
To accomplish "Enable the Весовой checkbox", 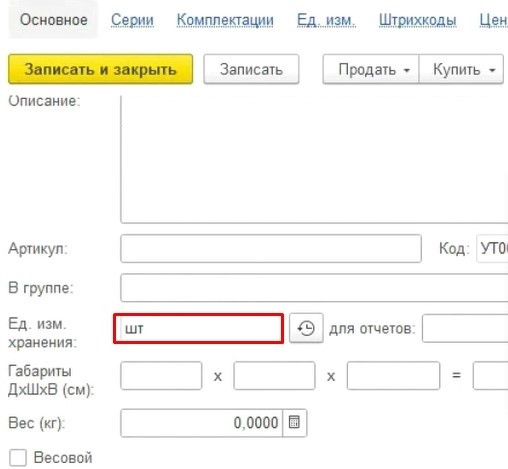I will click(18, 457).
